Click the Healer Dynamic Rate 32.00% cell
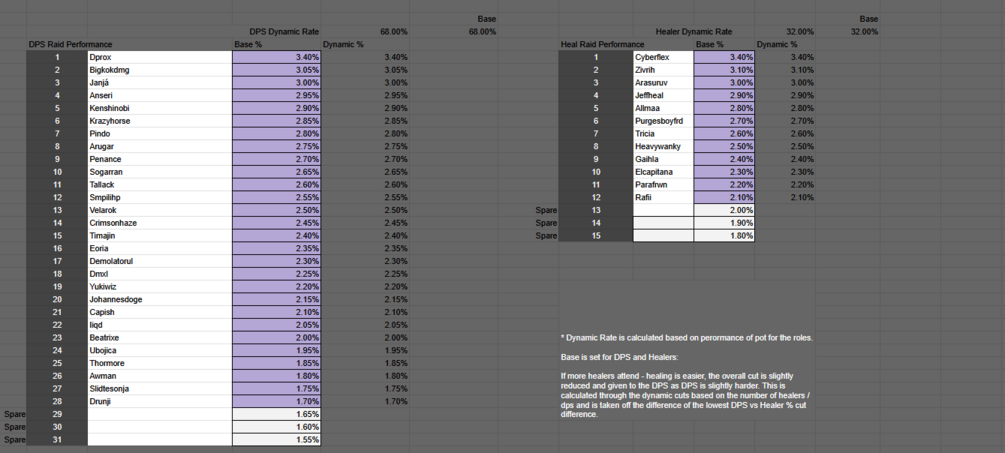 [x=785, y=31]
